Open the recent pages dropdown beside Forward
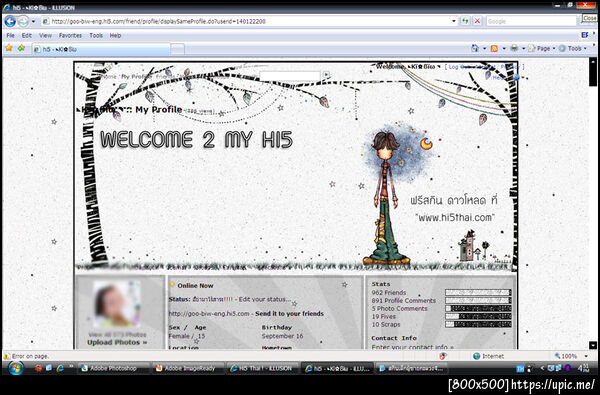 point(33,21)
